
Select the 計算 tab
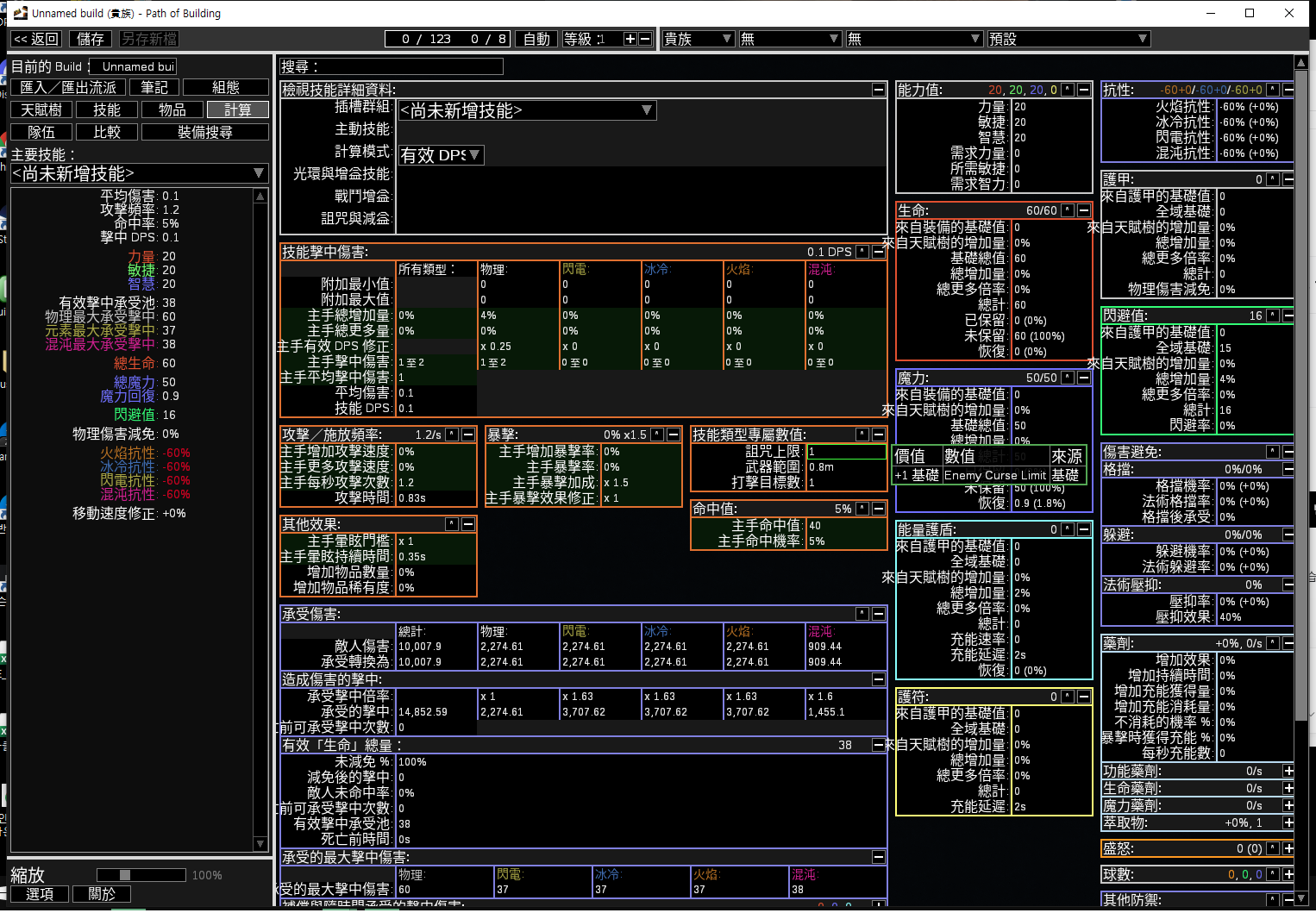[x=238, y=109]
